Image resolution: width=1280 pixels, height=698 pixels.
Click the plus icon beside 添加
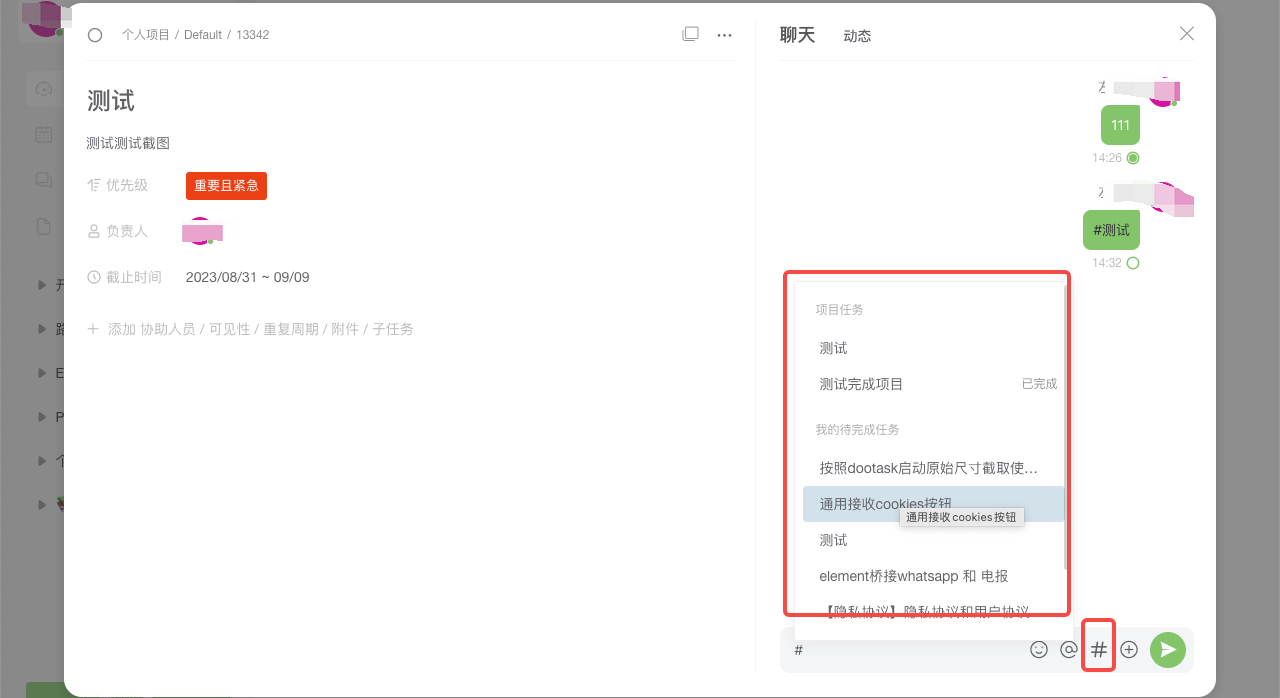click(x=91, y=328)
